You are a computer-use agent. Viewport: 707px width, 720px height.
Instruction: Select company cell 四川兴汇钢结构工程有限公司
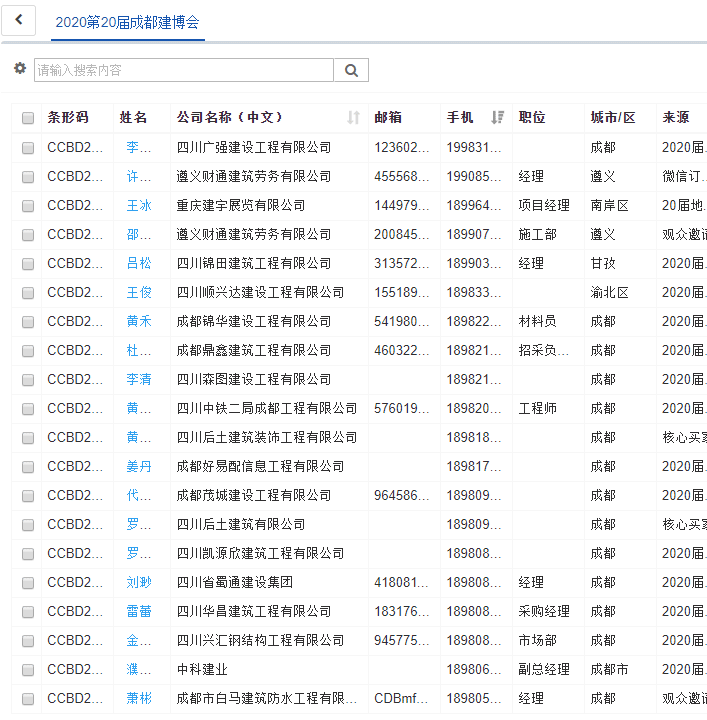click(x=260, y=640)
